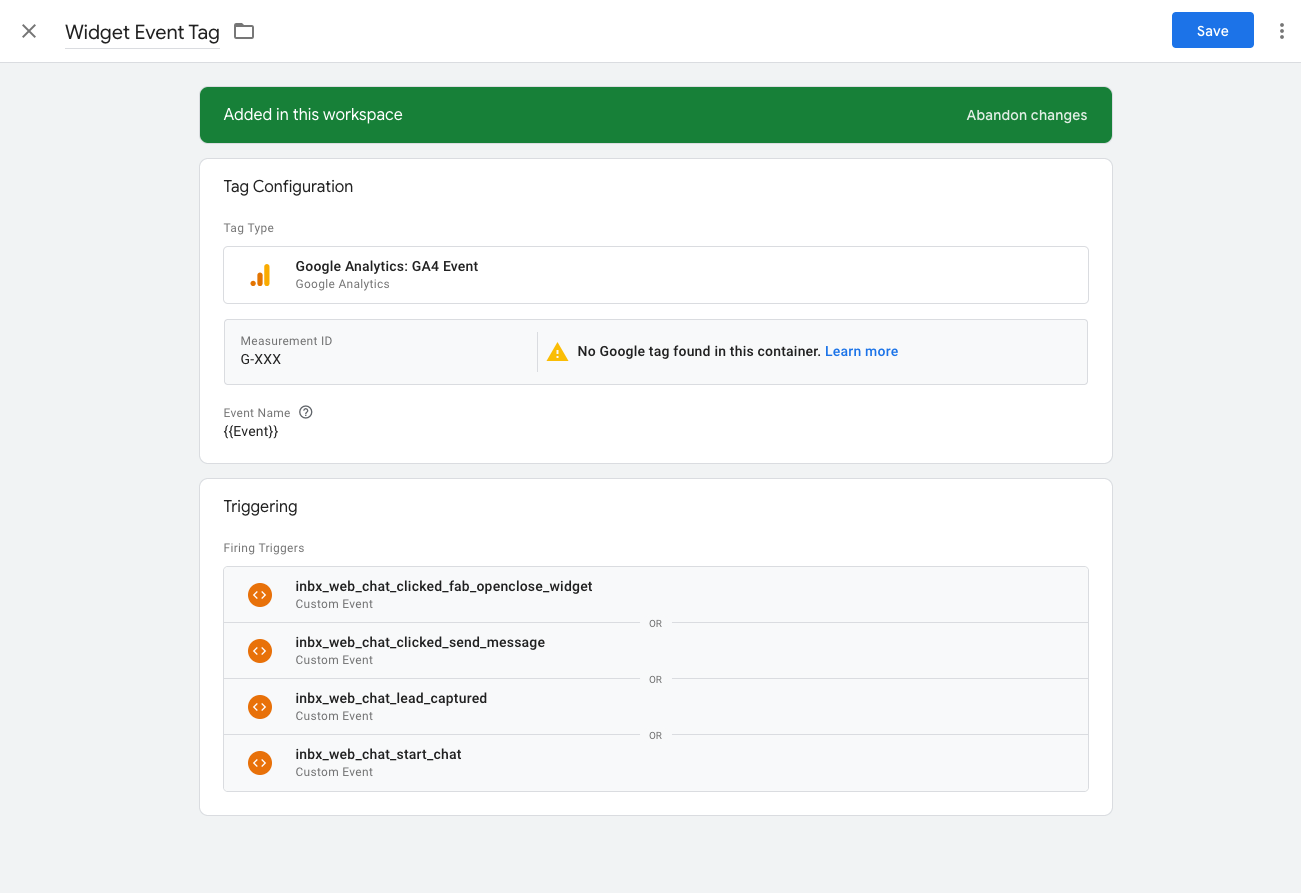Image resolution: width=1301 pixels, height=893 pixels.
Task: Close the tag editor with the X icon
Action: pyautogui.click(x=29, y=31)
